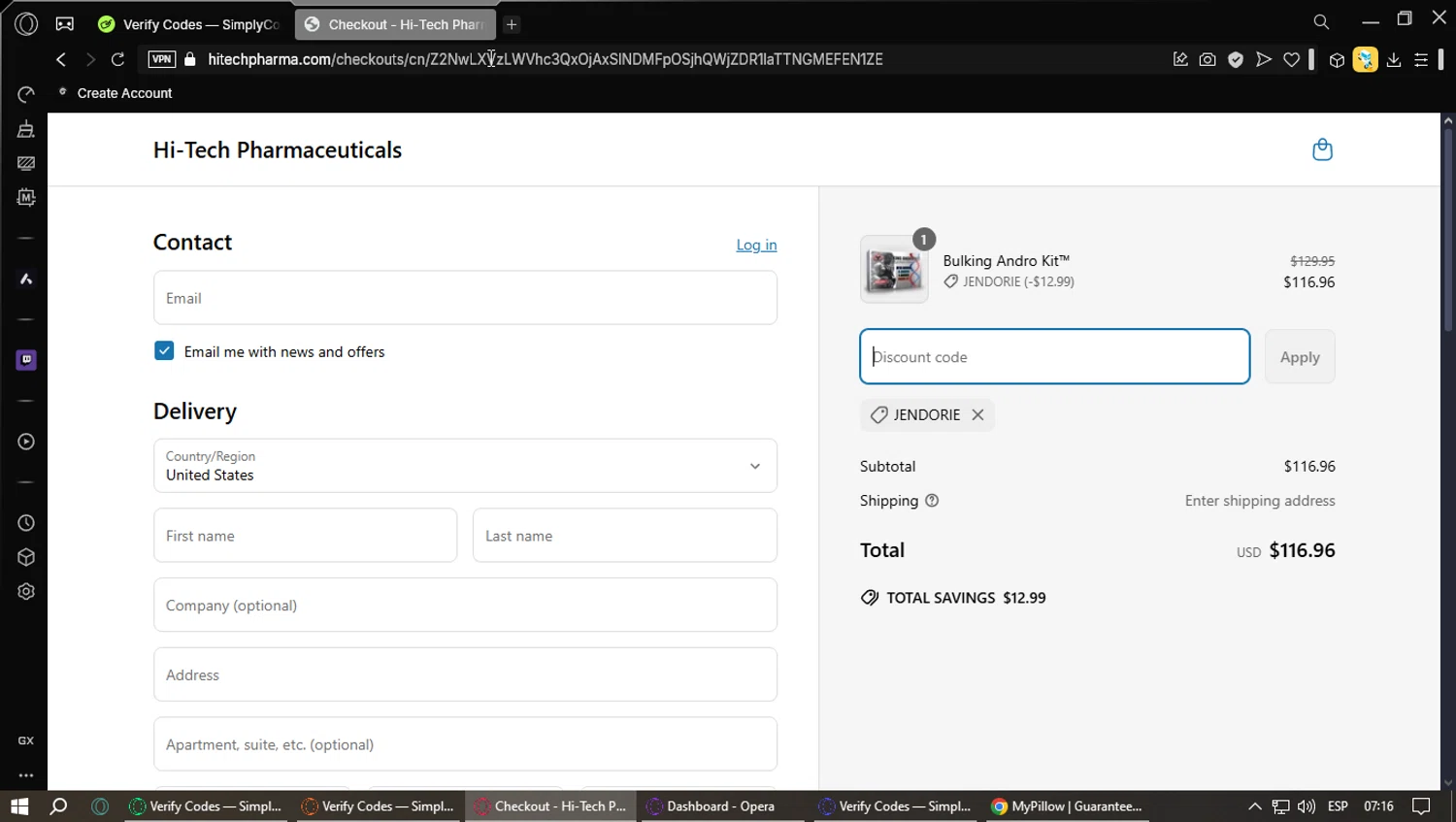Open the send-flow arrow icon
1456x822 pixels.
pyautogui.click(x=1264, y=59)
